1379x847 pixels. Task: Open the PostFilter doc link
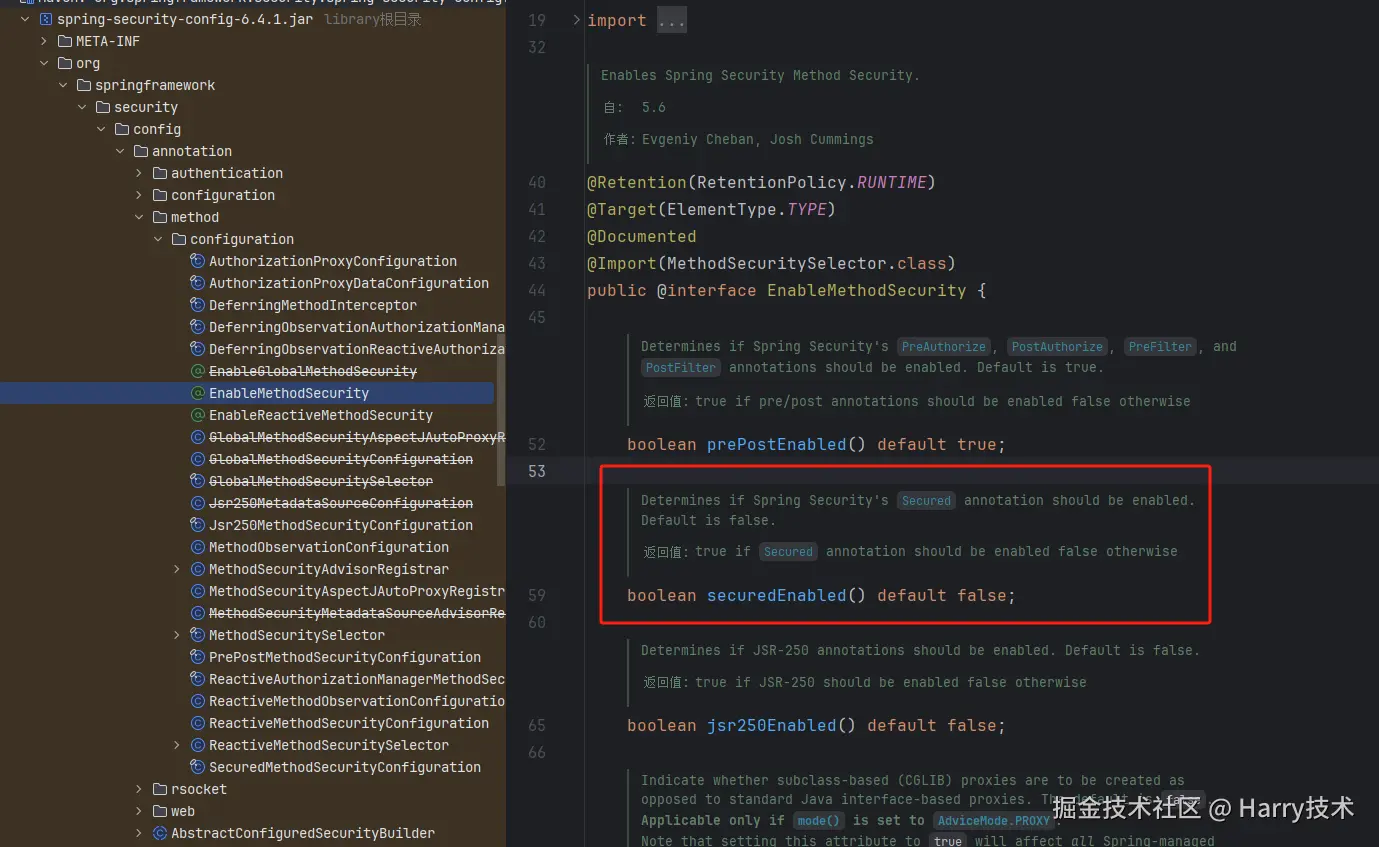coord(680,368)
